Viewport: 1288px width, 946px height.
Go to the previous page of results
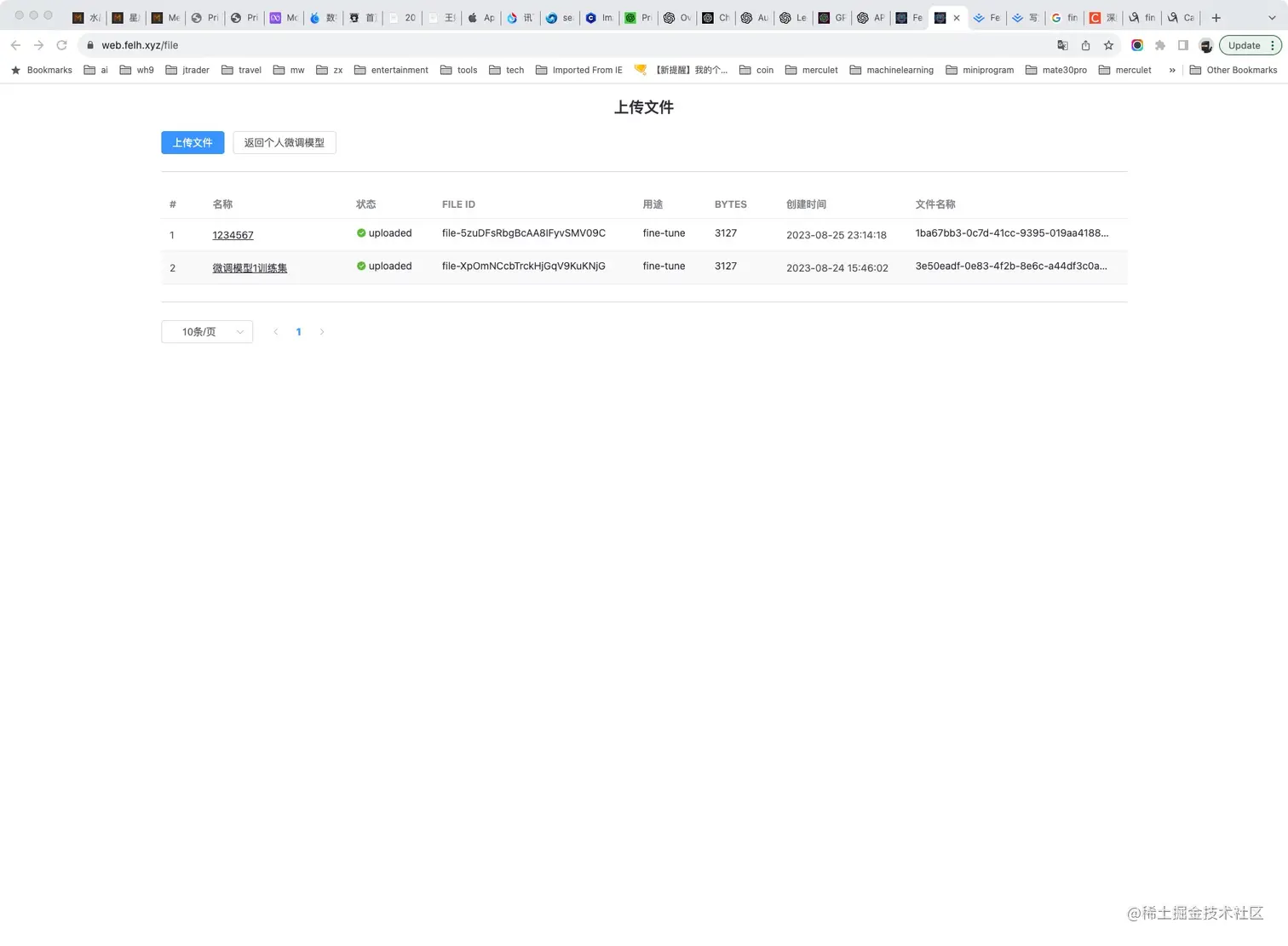coord(275,332)
